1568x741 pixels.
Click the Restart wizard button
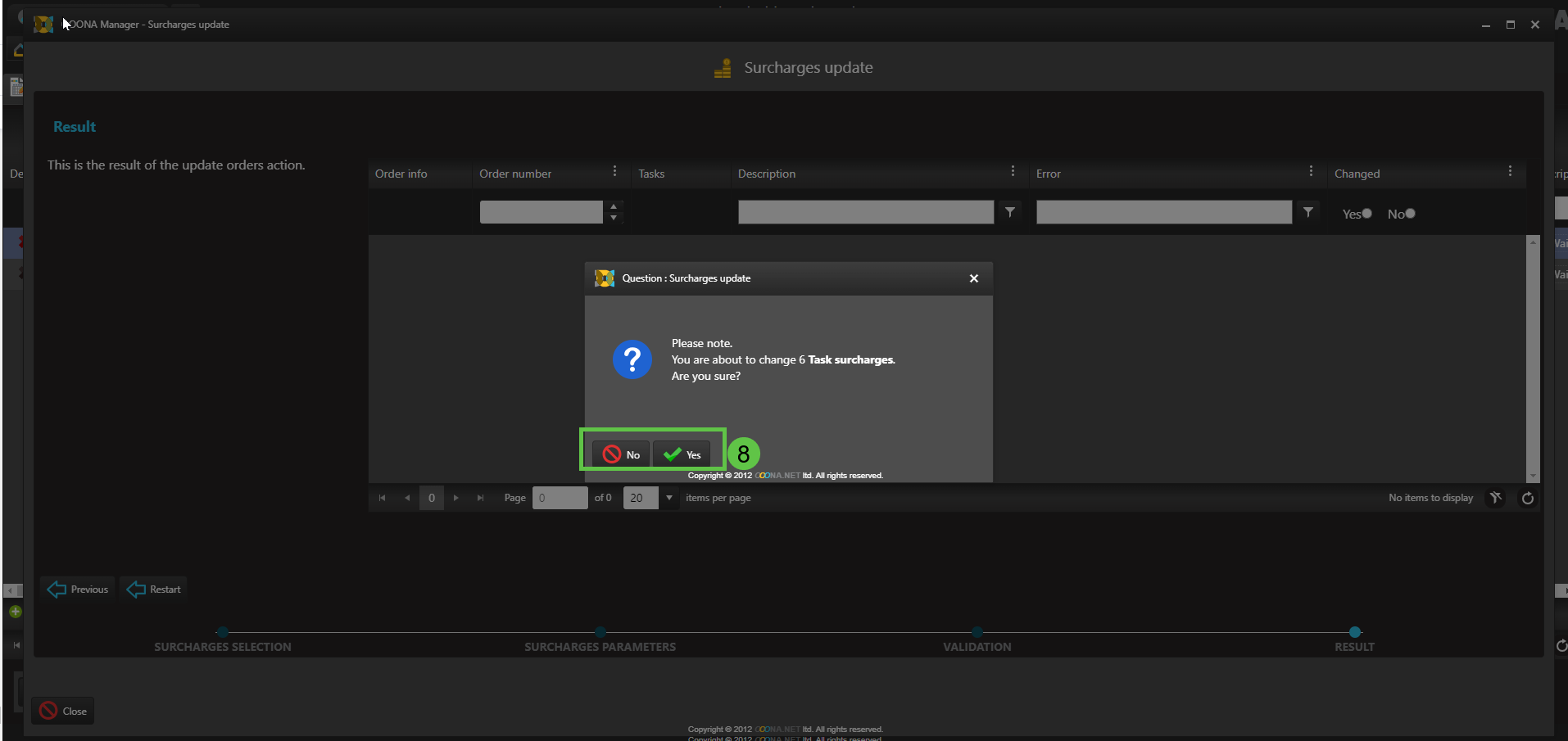coord(155,590)
